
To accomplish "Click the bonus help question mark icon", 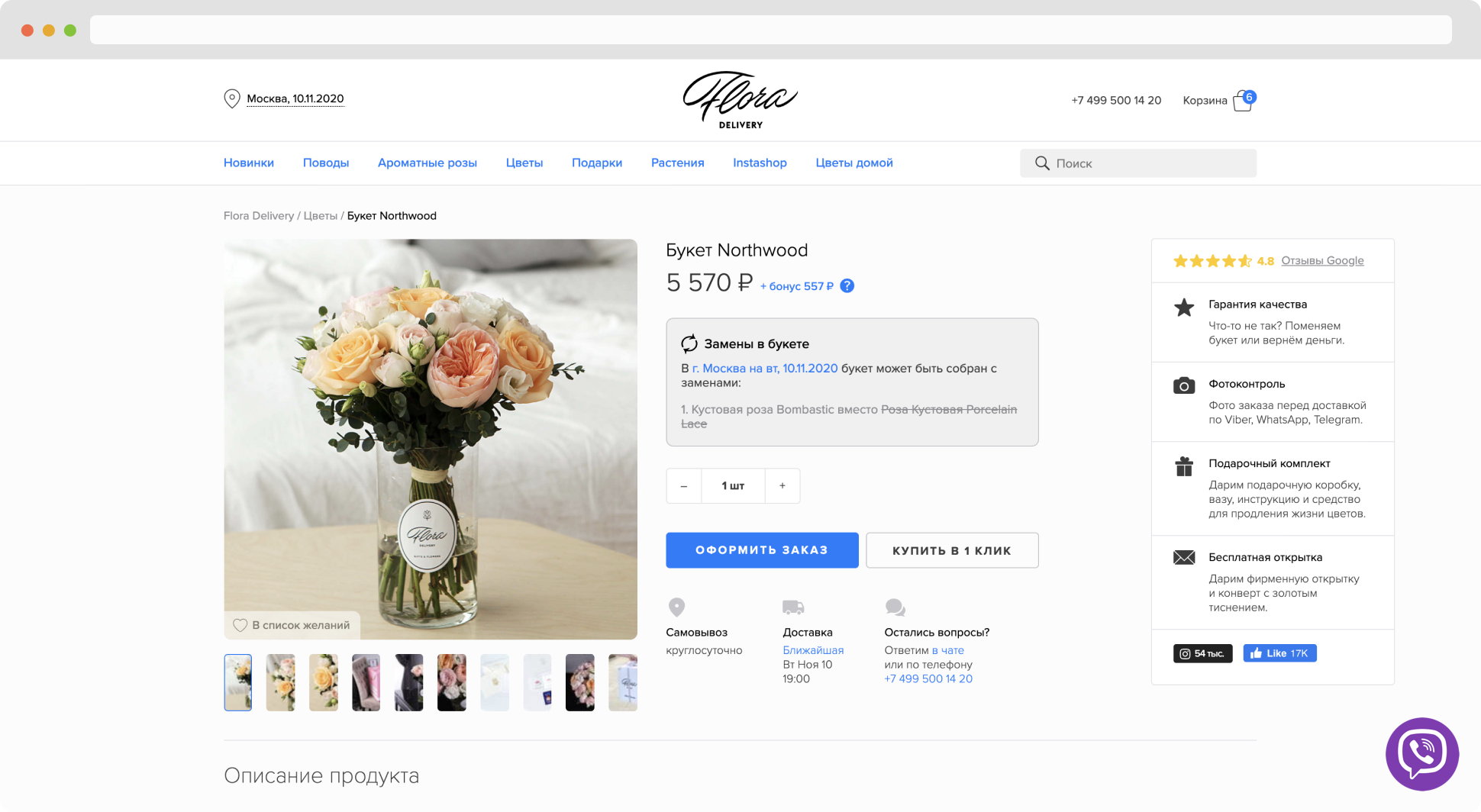I will tap(847, 286).
